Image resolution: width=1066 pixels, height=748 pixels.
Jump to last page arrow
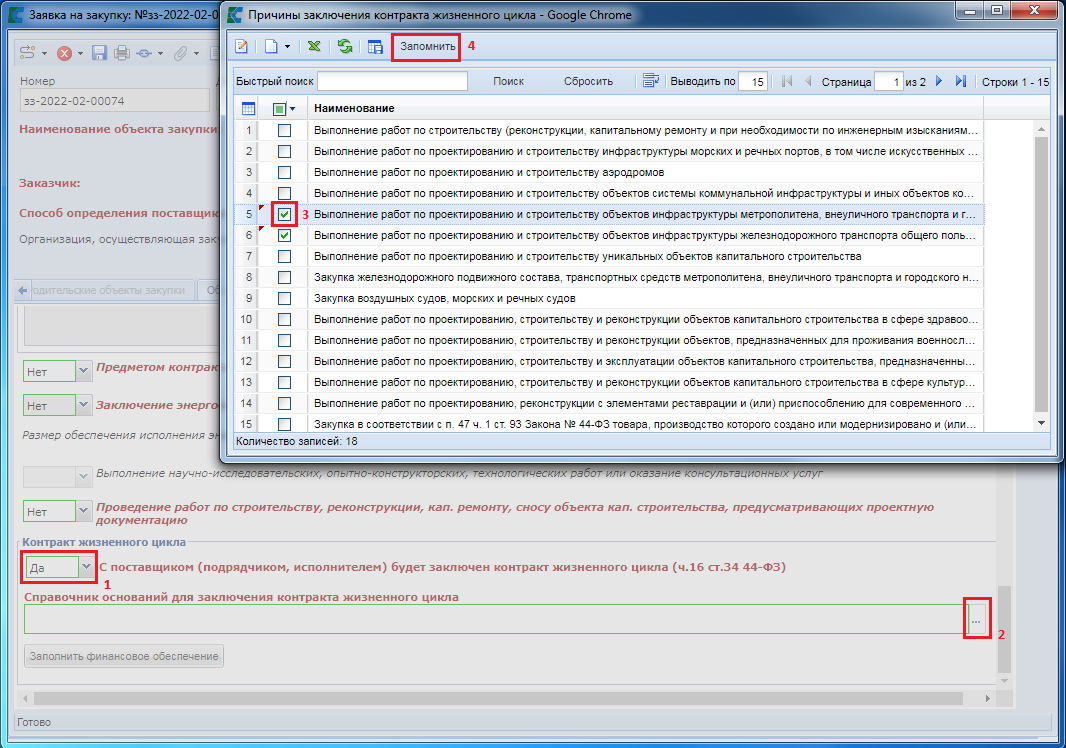pyautogui.click(x=961, y=81)
